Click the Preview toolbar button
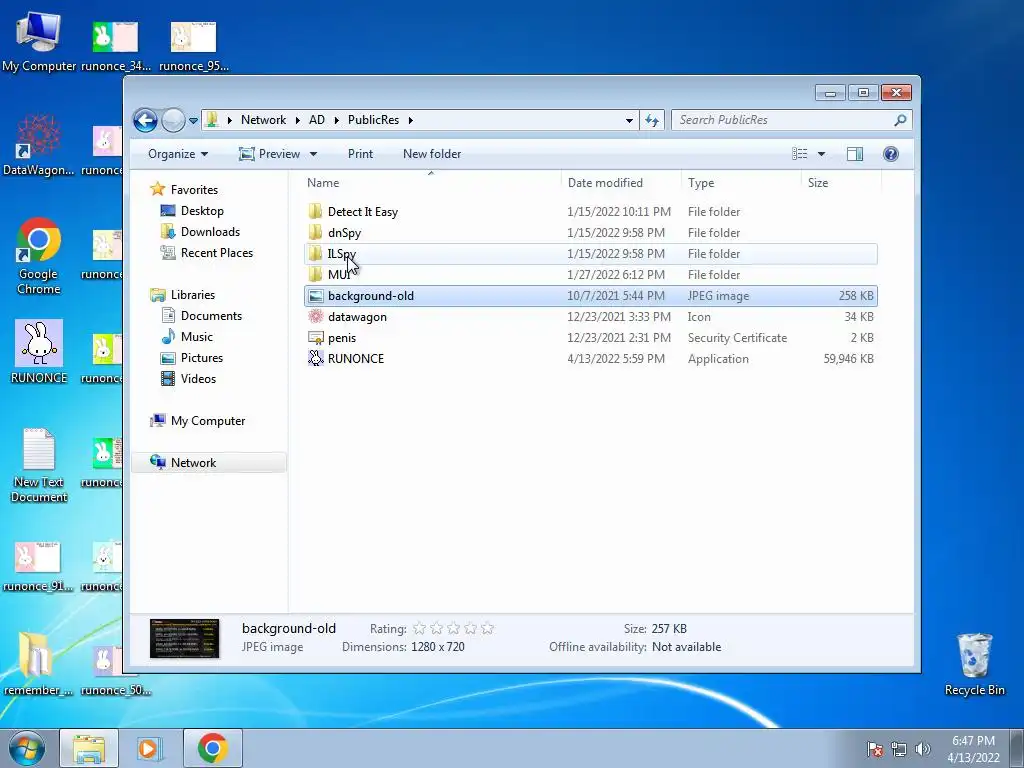The height and width of the screenshot is (768, 1024). click(270, 154)
